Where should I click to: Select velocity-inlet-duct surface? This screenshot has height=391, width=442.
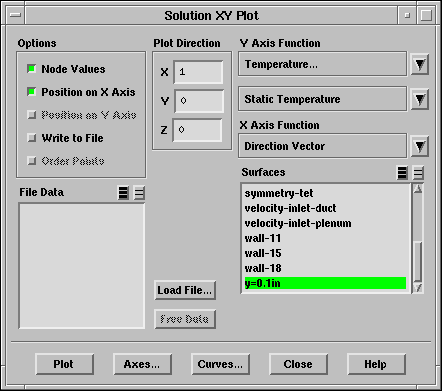click(325, 208)
